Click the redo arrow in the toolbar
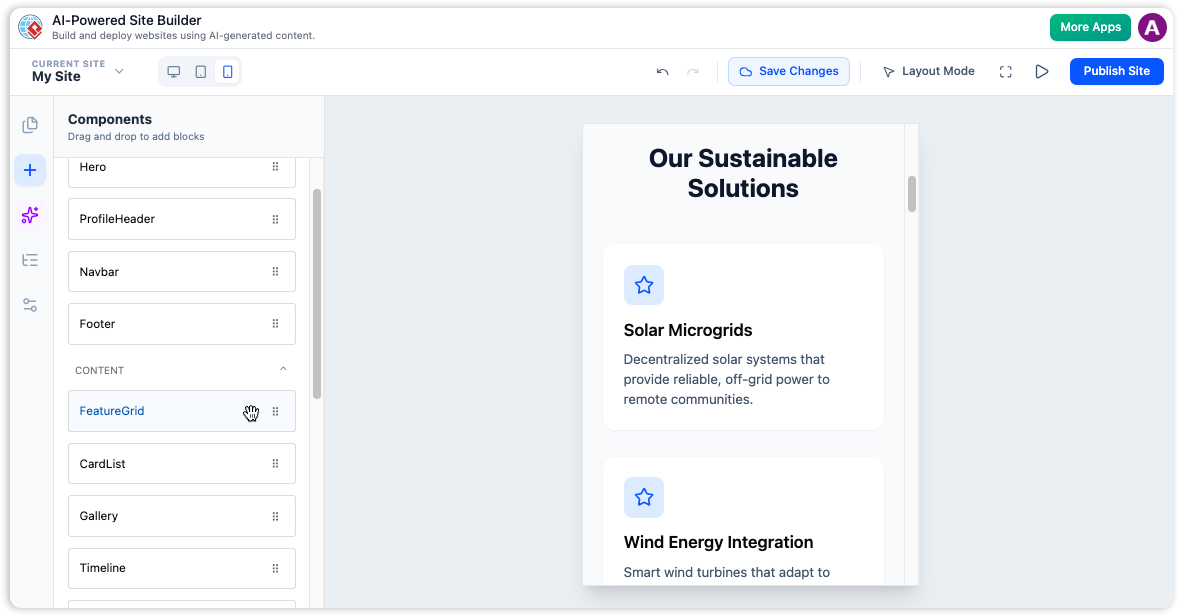Screen dimensions: 1179x616 pos(693,71)
